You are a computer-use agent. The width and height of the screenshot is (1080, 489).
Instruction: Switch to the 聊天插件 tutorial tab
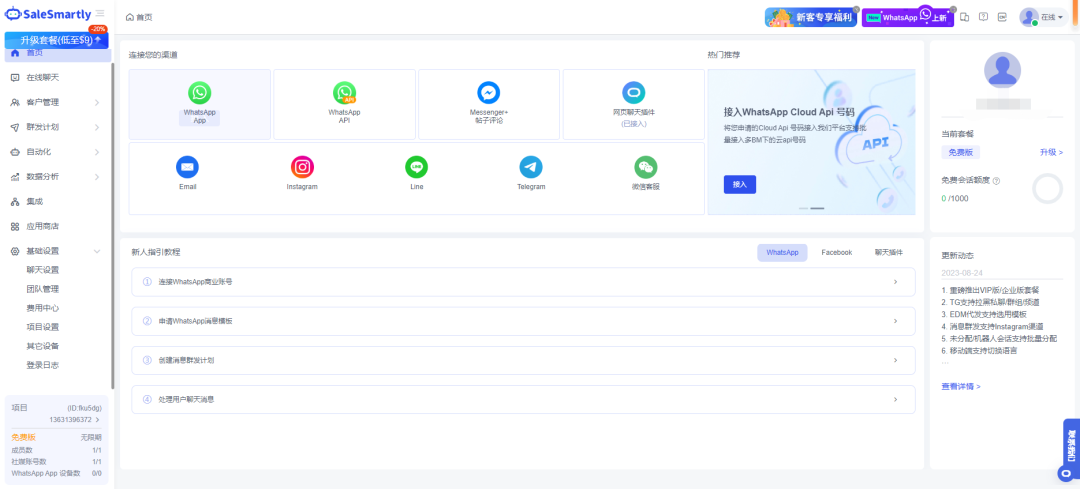(x=888, y=253)
